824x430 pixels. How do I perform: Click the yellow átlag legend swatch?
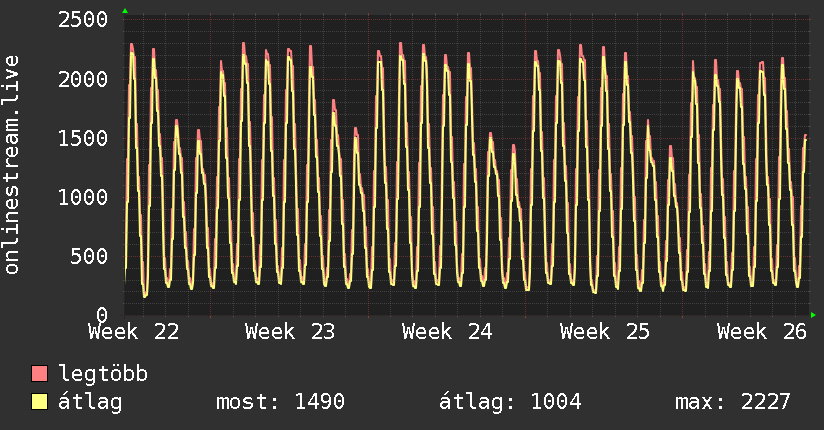coord(39,402)
